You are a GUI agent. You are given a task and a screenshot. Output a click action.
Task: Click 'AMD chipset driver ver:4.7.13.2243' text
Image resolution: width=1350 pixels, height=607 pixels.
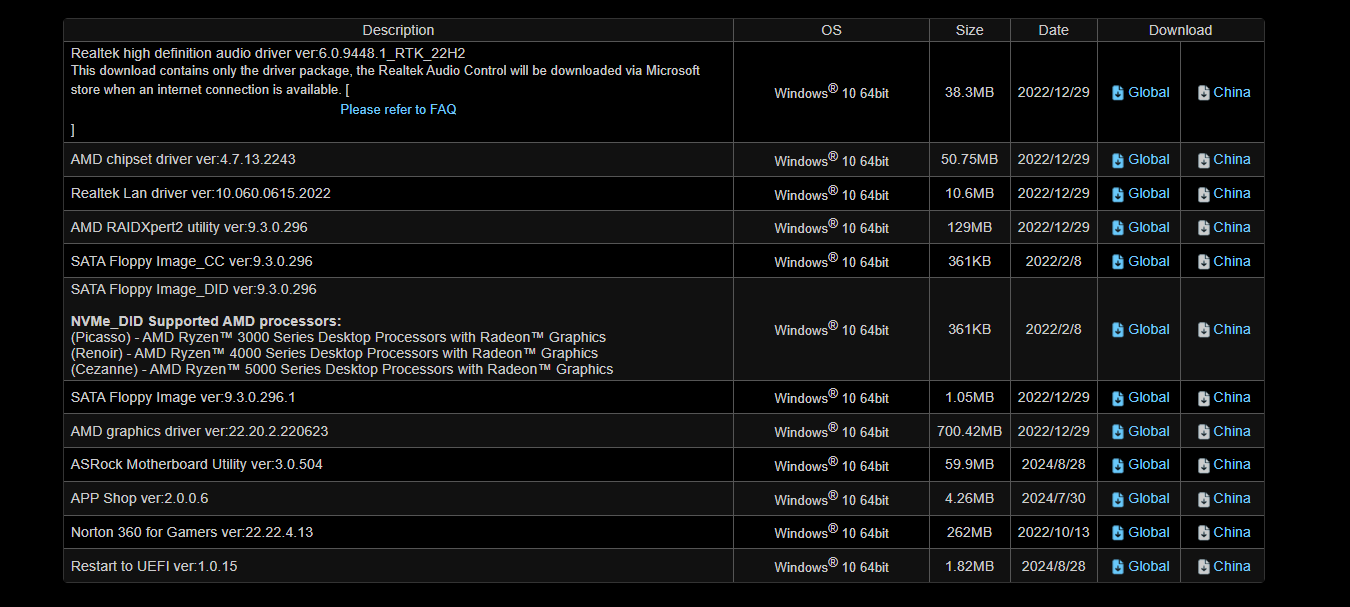pyautogui.click(x=183, y=159)
